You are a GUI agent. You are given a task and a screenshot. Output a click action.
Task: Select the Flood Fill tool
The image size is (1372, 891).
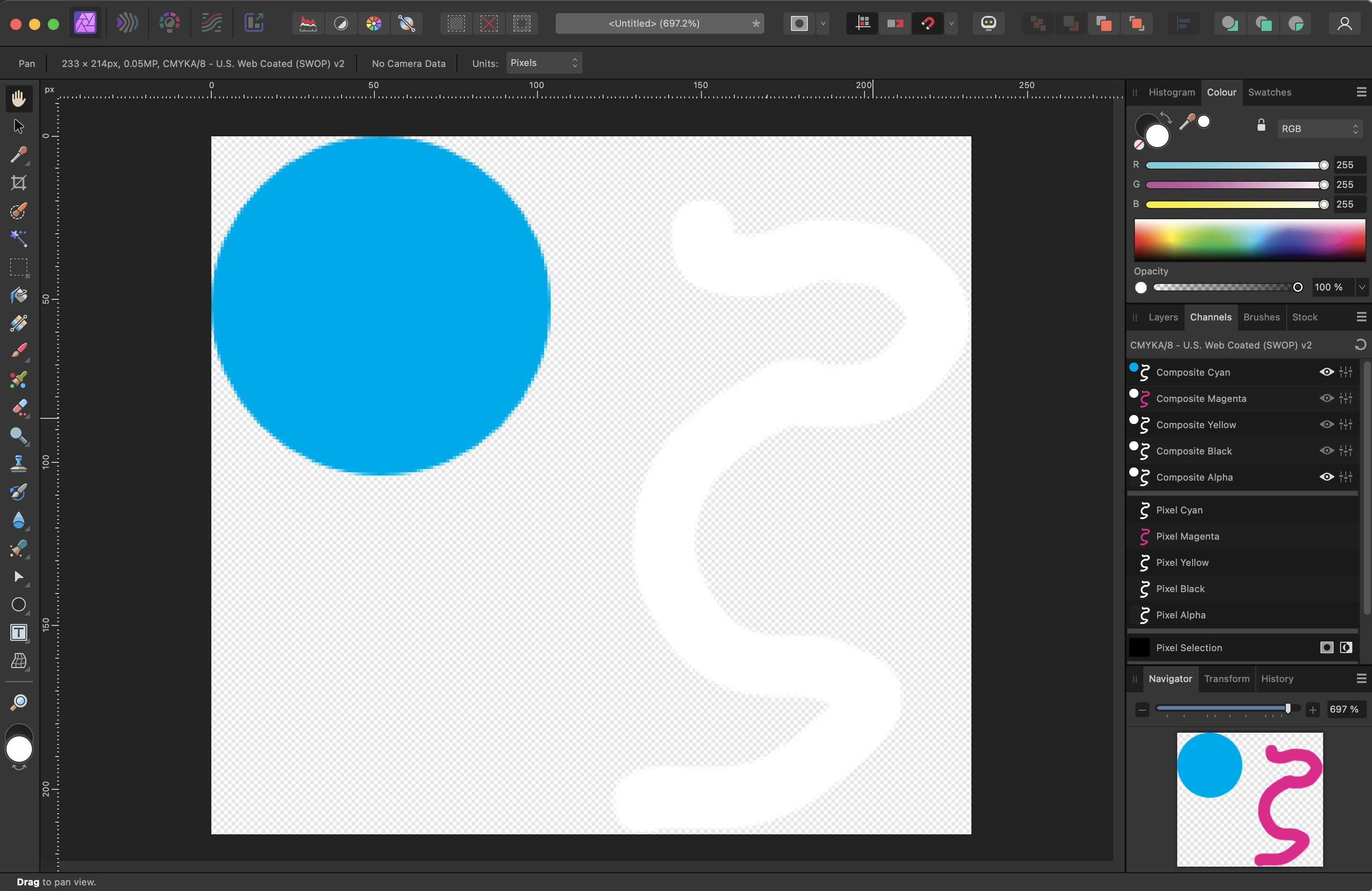coord(18,296)
